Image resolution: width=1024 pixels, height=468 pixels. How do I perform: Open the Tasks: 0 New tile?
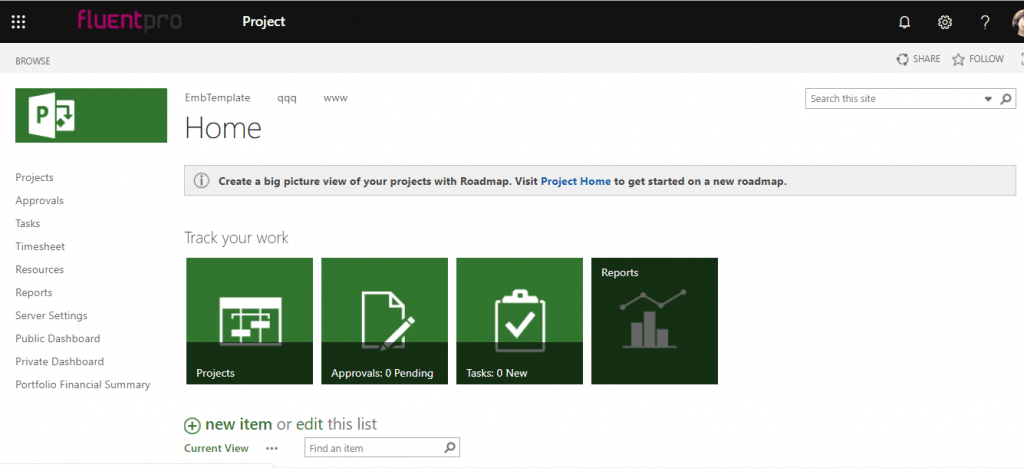coord(519,321)
